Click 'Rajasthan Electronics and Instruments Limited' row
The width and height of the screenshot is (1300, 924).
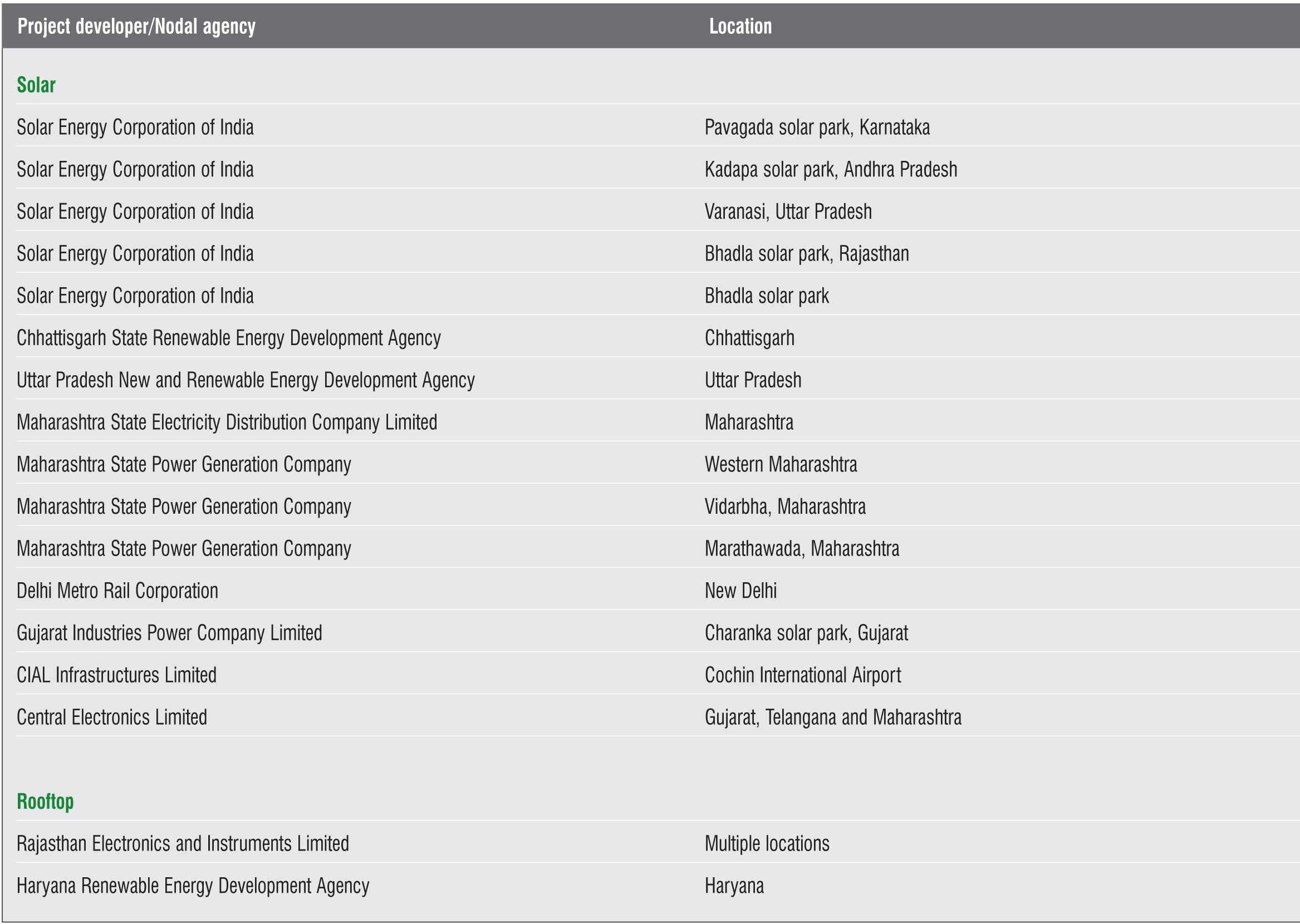(x=183, y=843)
